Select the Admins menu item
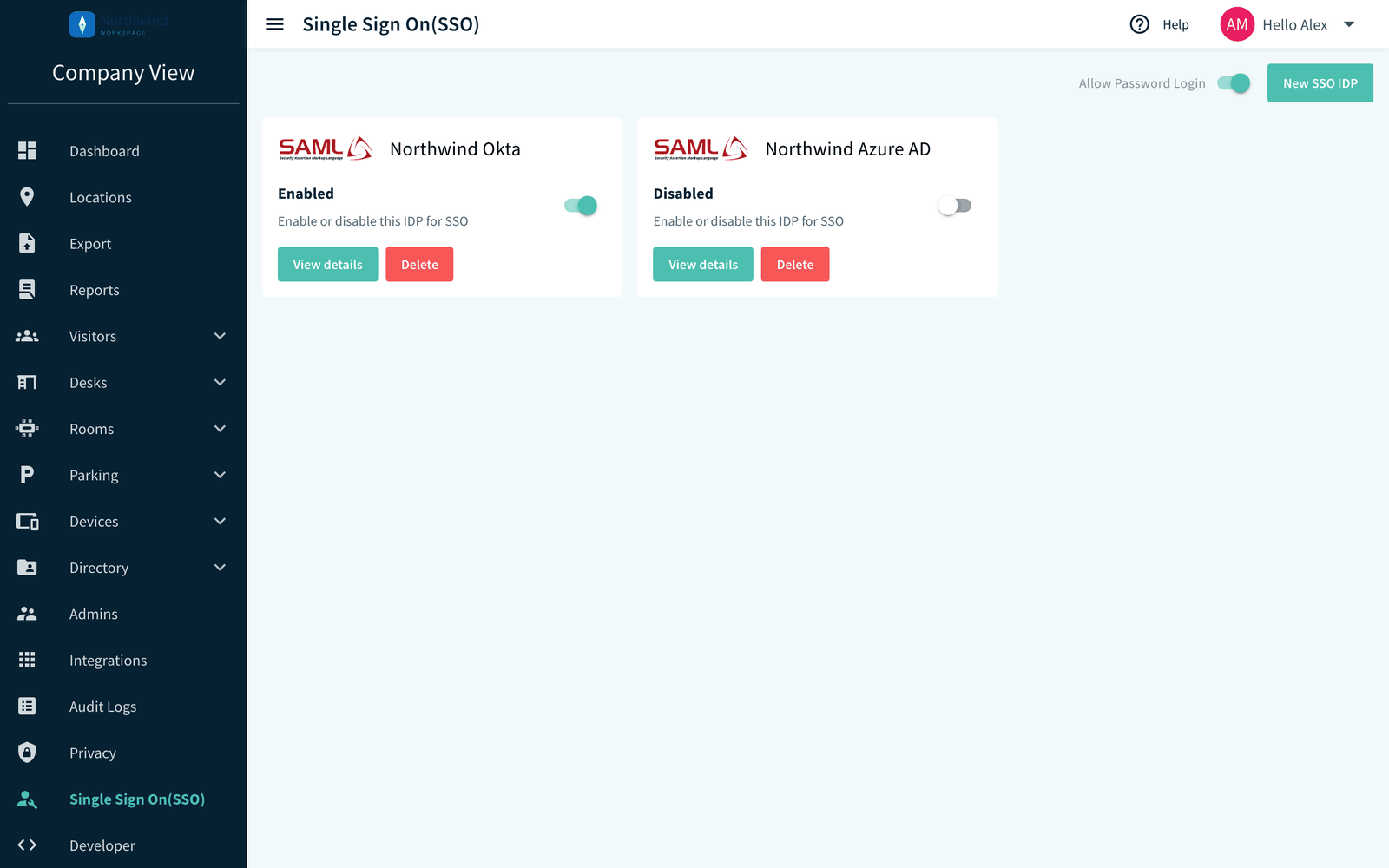Viewport: 1389px width, 868px height. click(x=123, y=614)
